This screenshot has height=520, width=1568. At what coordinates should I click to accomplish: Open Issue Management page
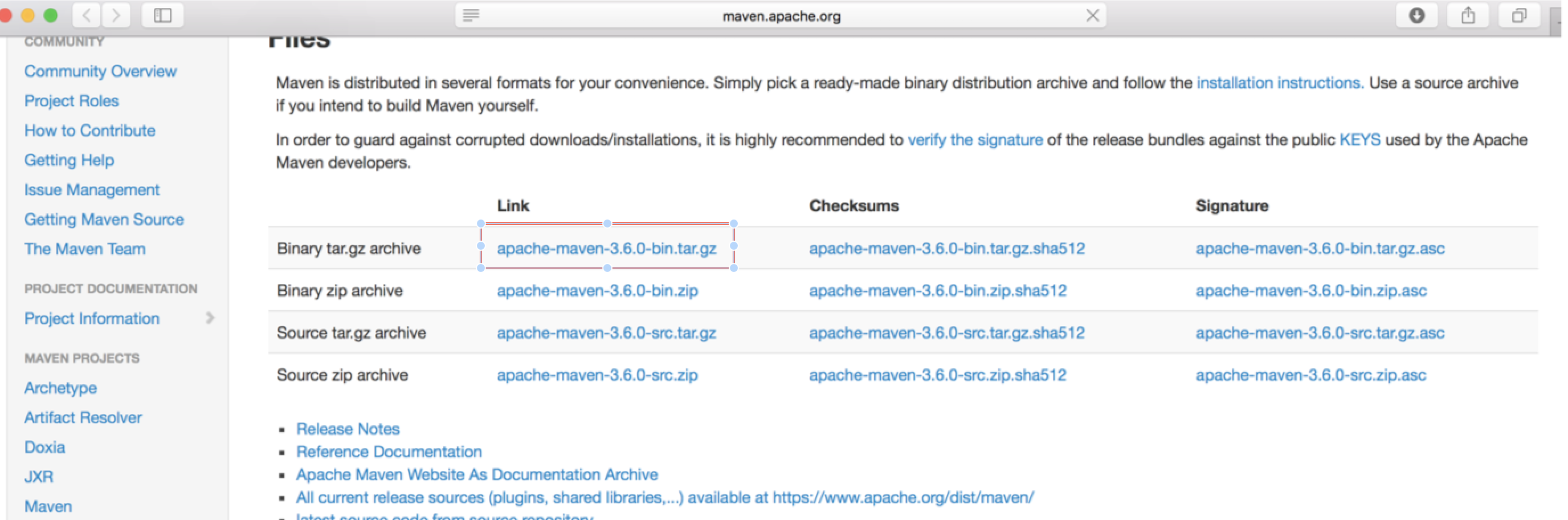pos(92,190)
